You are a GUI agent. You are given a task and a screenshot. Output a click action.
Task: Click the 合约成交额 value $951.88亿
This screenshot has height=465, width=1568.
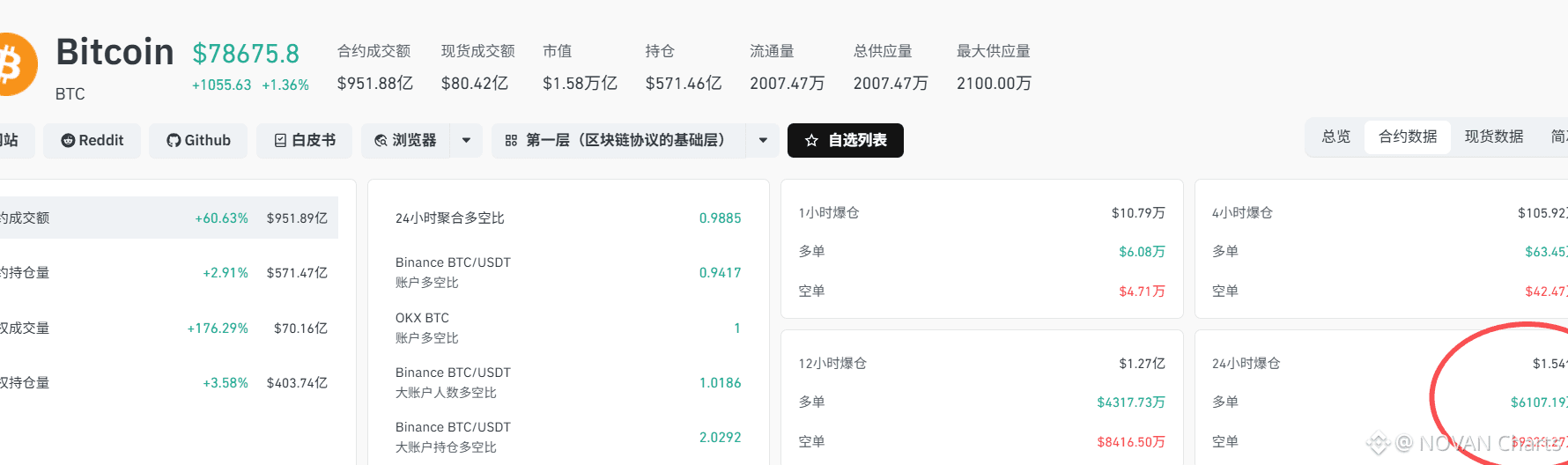[374, 83]
